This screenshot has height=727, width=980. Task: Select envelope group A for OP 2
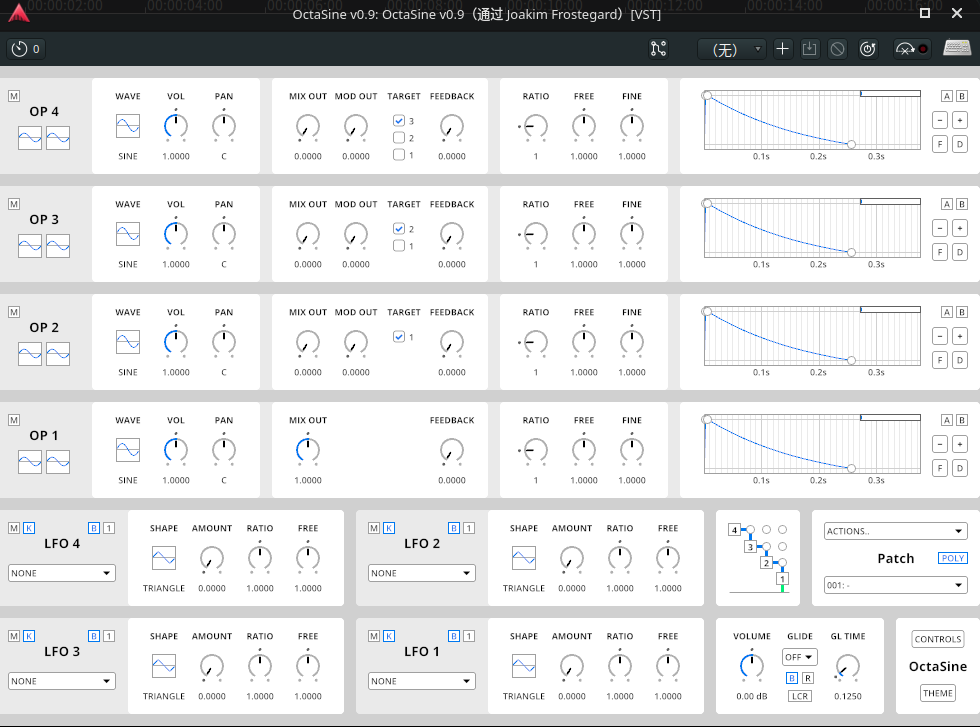click(947, 312)
